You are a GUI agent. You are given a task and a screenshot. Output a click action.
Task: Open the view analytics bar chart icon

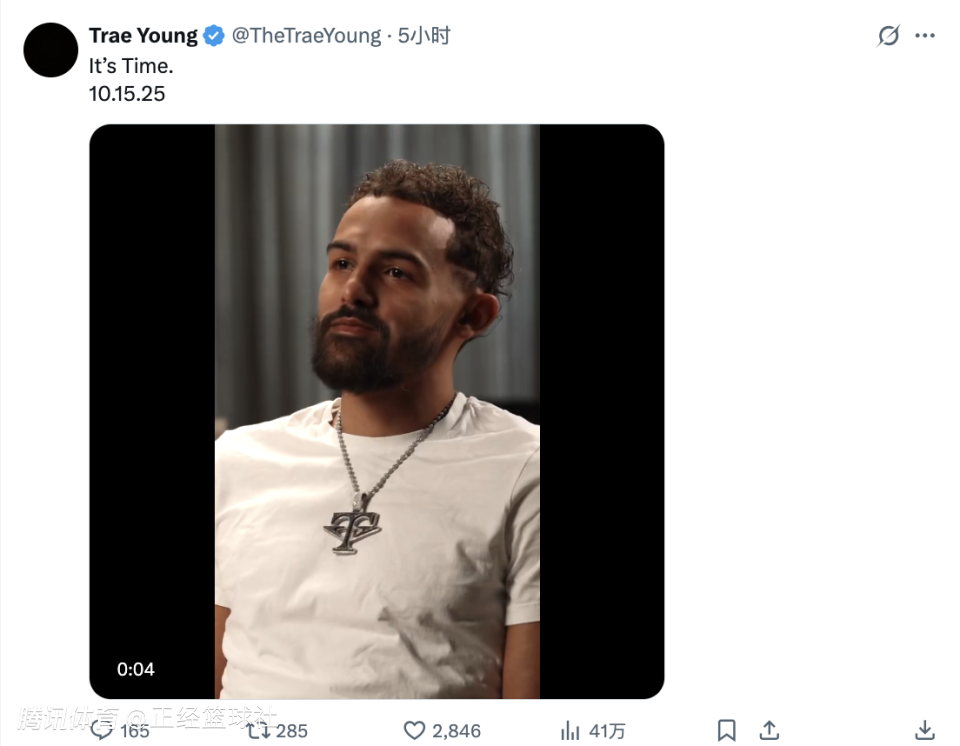[570, 731]
